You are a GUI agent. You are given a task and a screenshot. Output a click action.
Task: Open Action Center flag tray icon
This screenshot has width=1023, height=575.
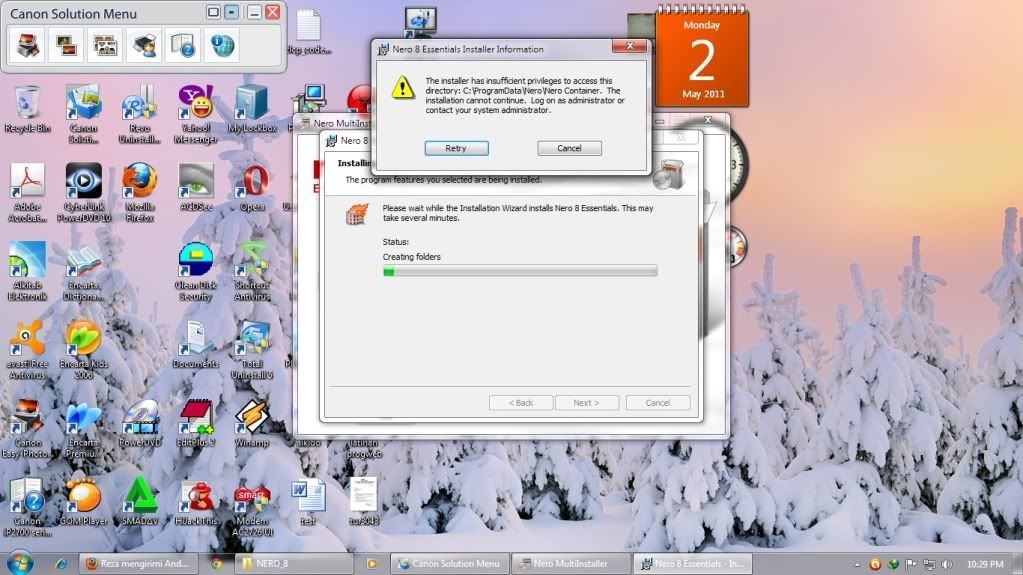(x=911, y=564)
